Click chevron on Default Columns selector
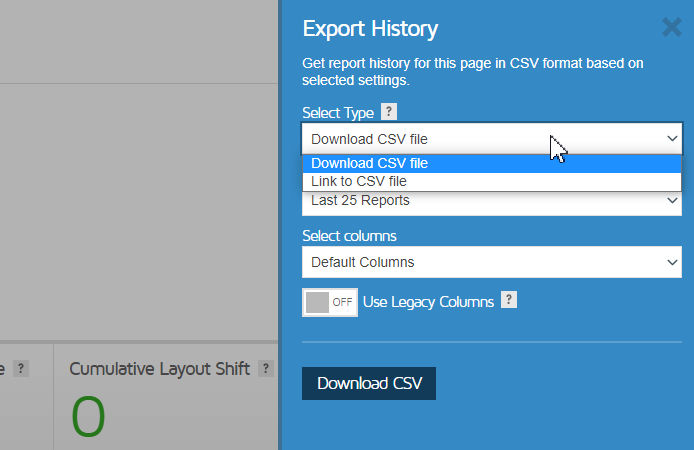Screen dimensions: 694x450 [672, 262]
